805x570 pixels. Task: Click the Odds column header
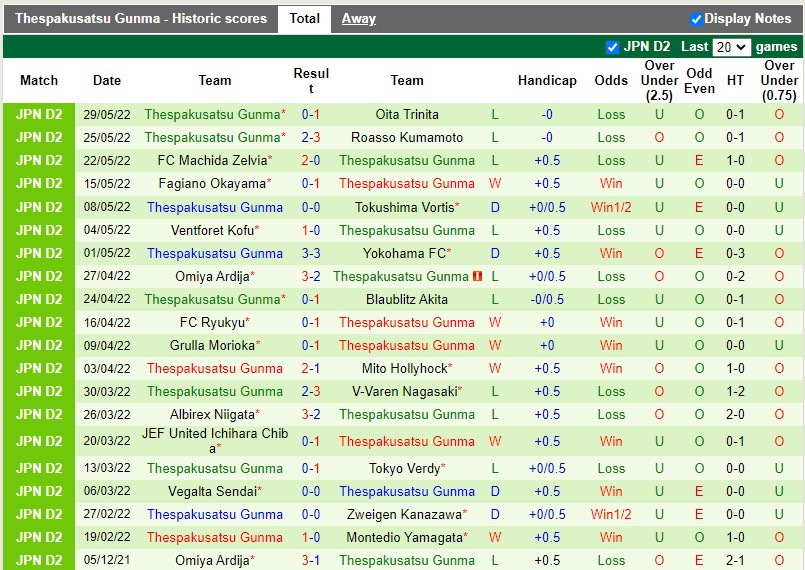click(x=611, y=81)
